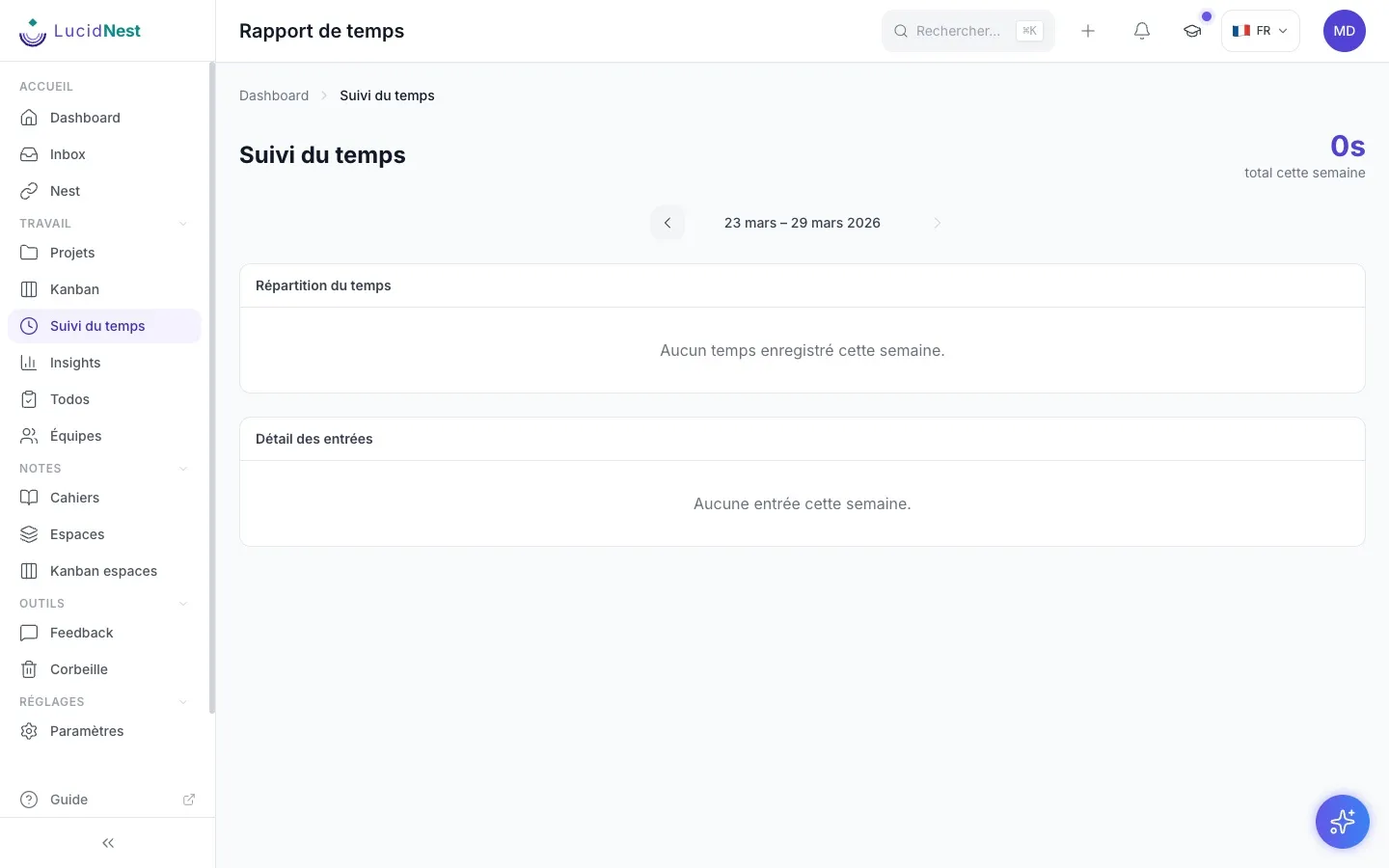Collapse the NOTES sidebar section
Image resolution: width=1389 pixels, height=868 pixels.
[183, 469]
